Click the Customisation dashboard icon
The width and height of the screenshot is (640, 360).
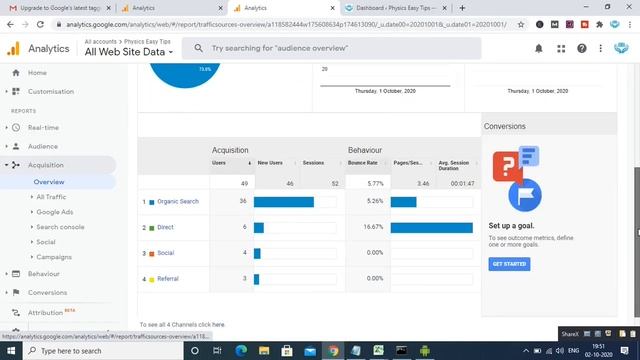coord(16,91)
